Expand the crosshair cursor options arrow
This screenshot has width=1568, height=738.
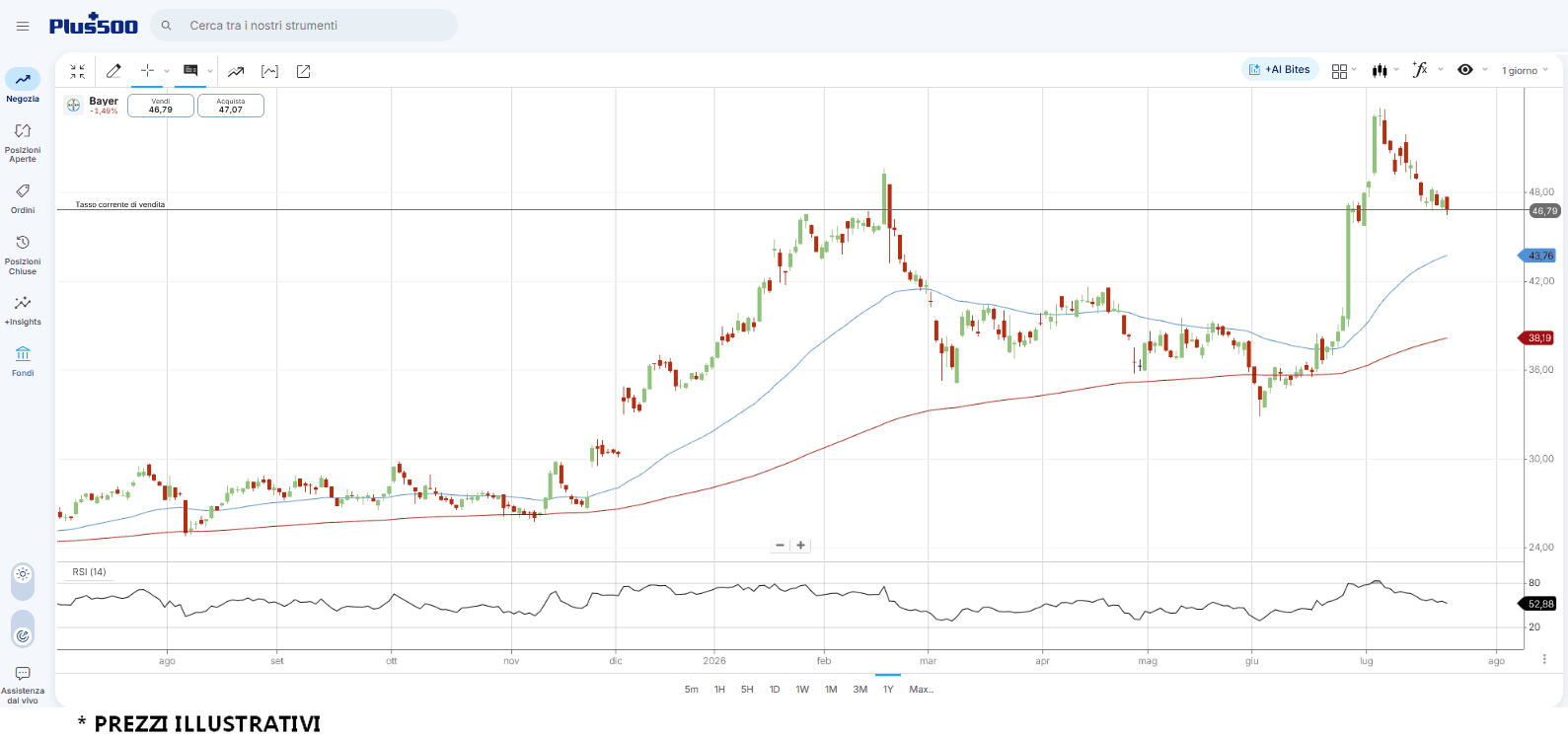tap(167, 71)
